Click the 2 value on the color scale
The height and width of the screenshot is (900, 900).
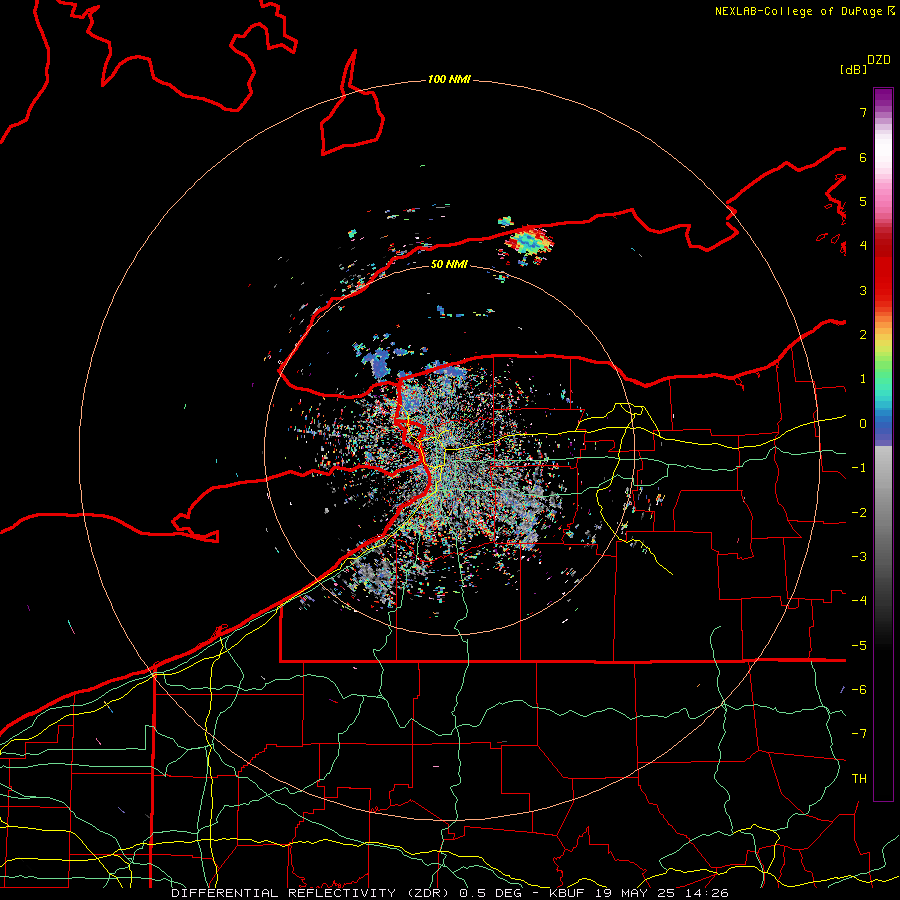coord(863,335)
